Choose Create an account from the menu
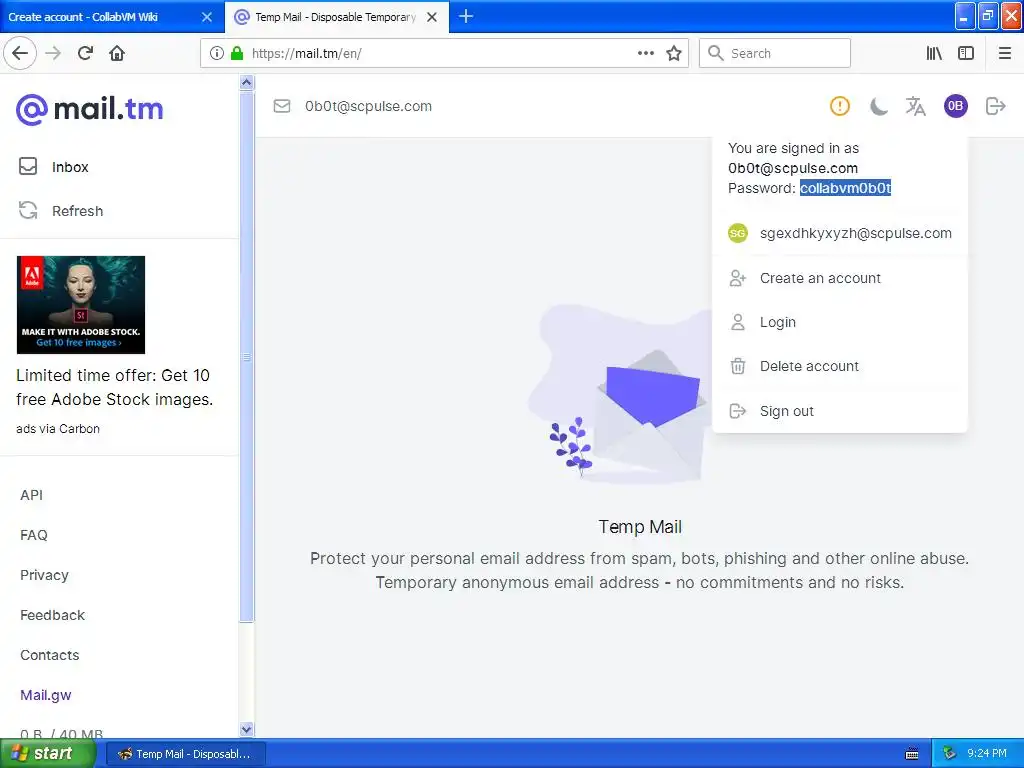This screenshot has height=768, width=1024. 839,278
